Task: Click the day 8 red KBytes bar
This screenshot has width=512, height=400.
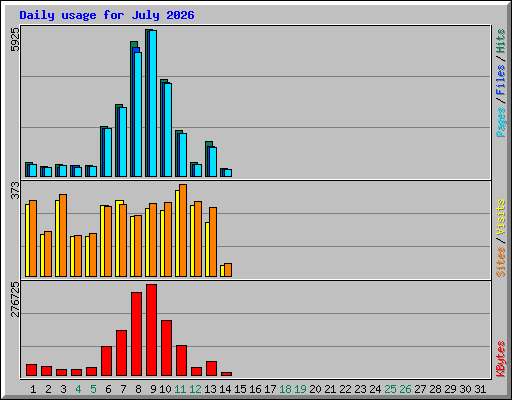Action: click(x=136, y=334)
